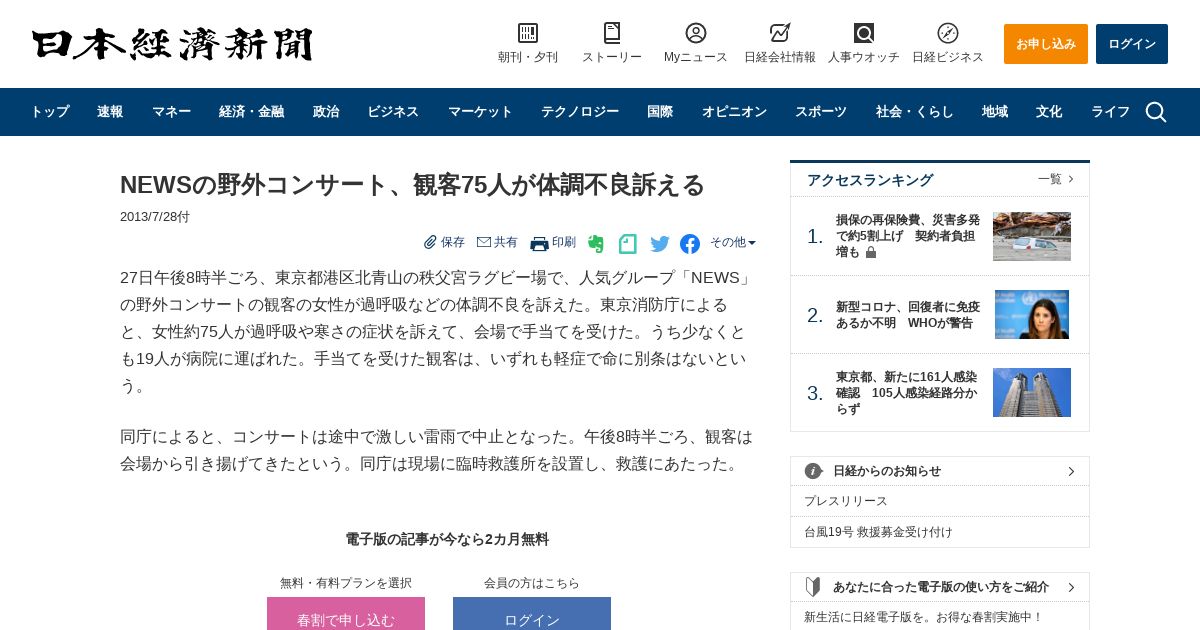
Task: Select the トップ navigation item
Action: coord(50,112)
